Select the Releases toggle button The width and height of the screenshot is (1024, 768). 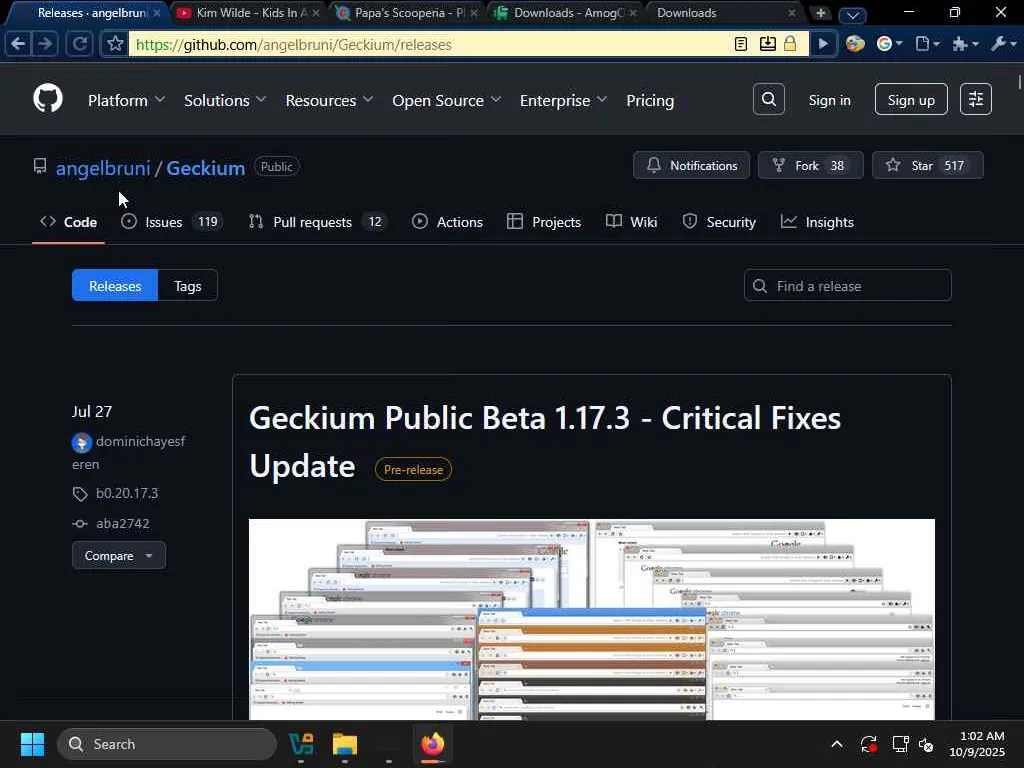(x=115, y=285)
